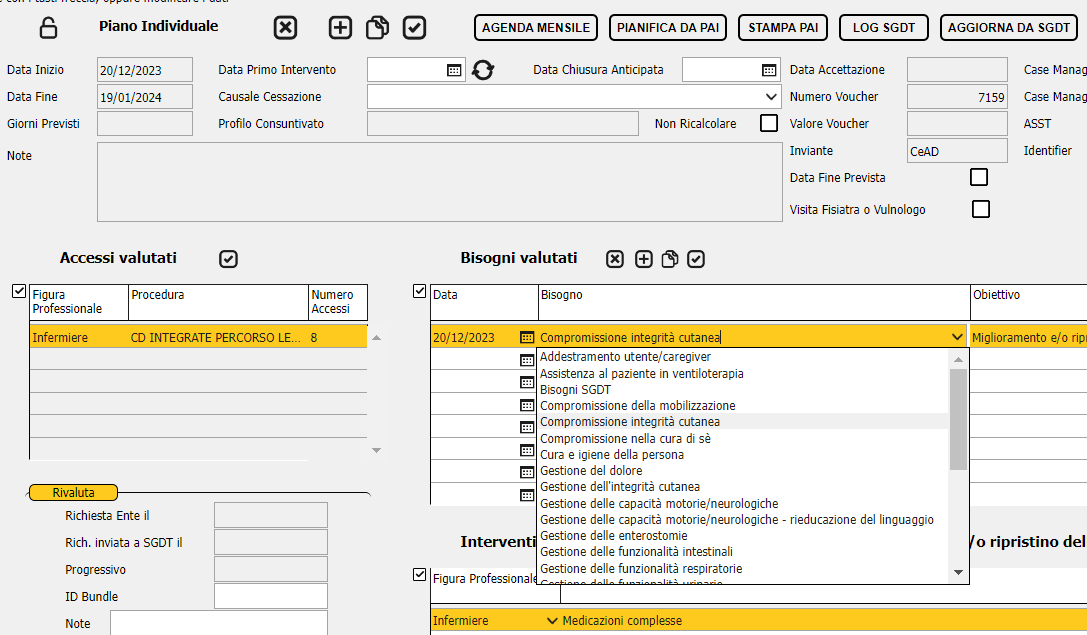This screenshot has height=635, width=1087.
Task: Choose Bisogni SGDT option in list
Action: tap(575, 390)
